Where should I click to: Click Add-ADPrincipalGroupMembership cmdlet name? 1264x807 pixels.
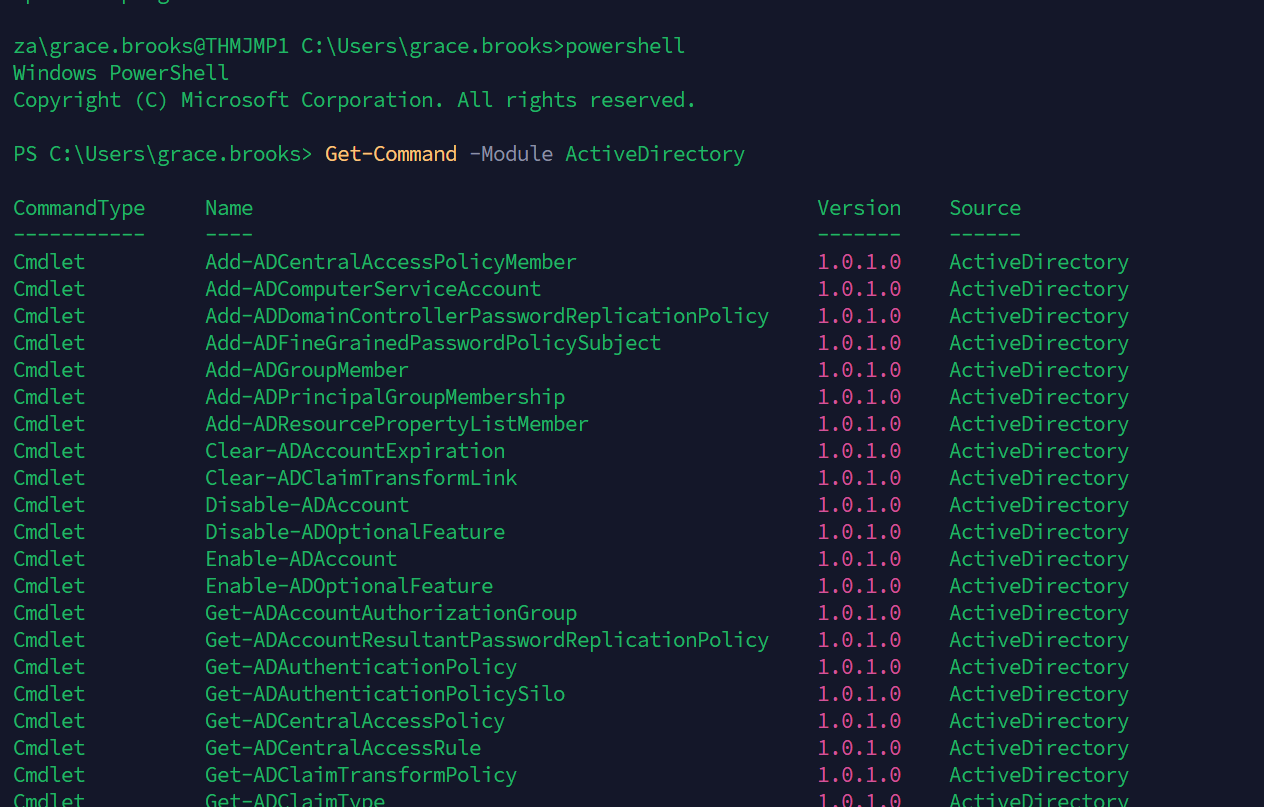(385, 397)
